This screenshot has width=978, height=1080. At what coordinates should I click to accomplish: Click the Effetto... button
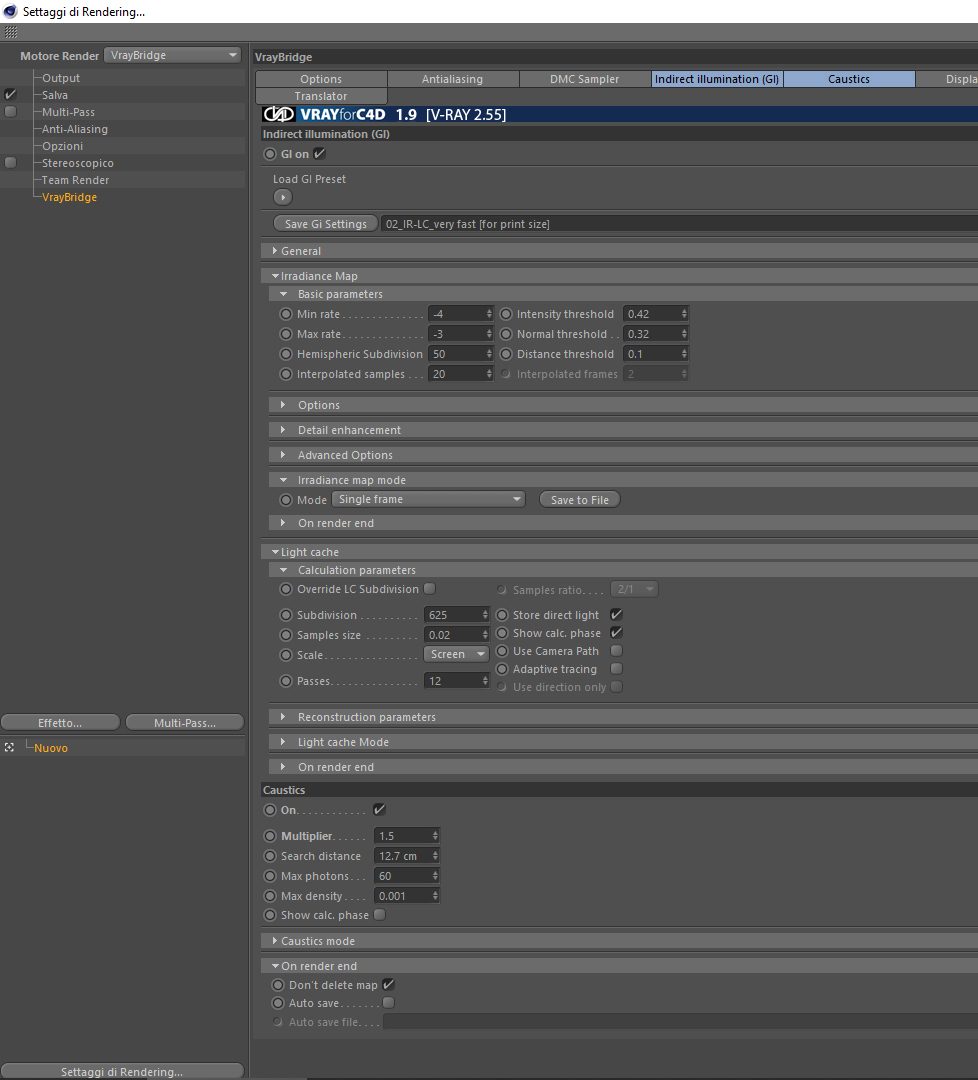click(x=61, y=723)
